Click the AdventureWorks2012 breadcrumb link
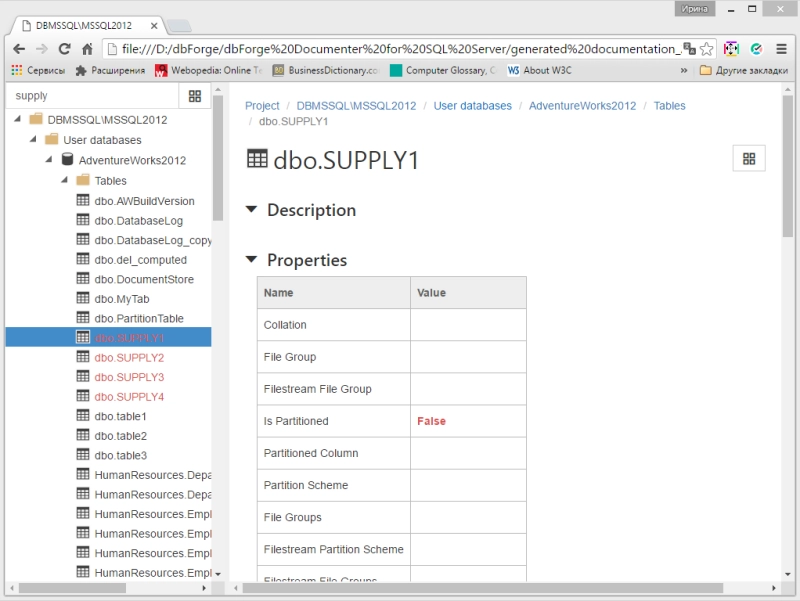Screen dimensions: 800x601 point(582,106)
